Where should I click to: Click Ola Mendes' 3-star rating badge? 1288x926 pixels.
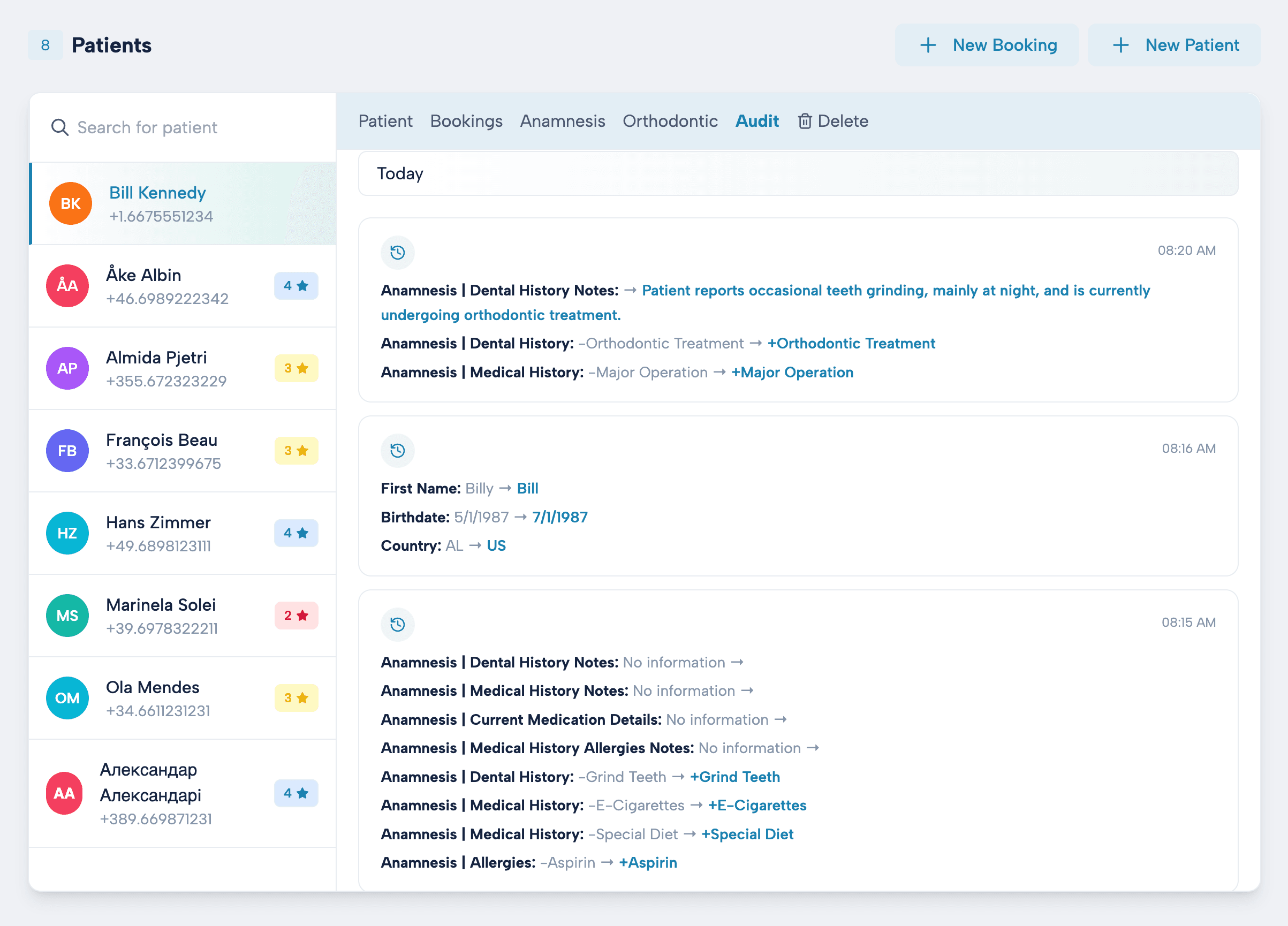(x=296, y=698)
